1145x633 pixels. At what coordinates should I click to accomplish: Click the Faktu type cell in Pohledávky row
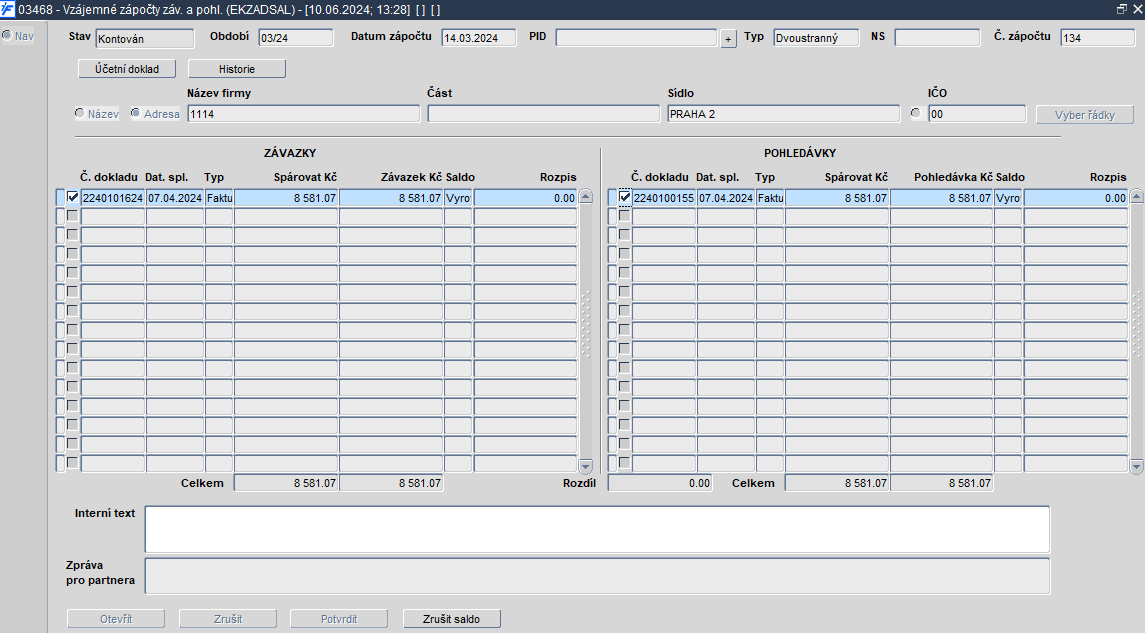pyautogui.click(x=770, y=198)
